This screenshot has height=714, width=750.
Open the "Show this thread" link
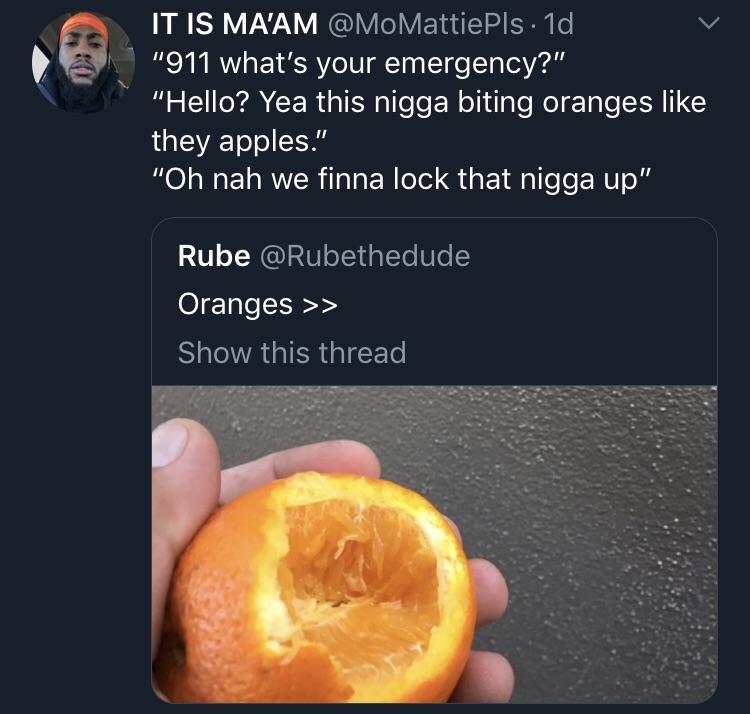[292, 352]
